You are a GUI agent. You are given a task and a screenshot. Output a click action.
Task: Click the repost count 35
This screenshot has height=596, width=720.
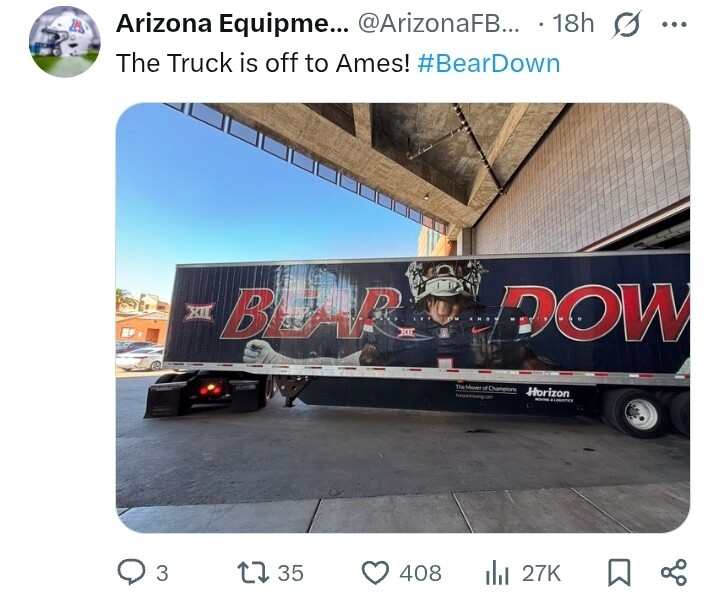click(291, 573)
